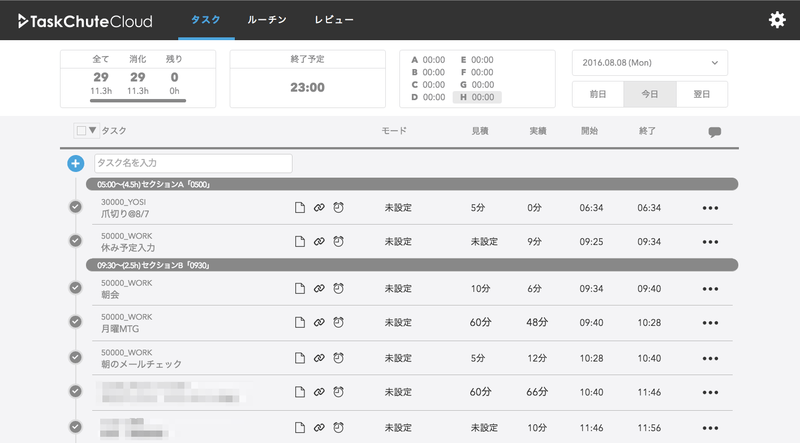Click alarm clock icon for 朝のメールチェック task

pyautogui.click(x=338, y=358)
